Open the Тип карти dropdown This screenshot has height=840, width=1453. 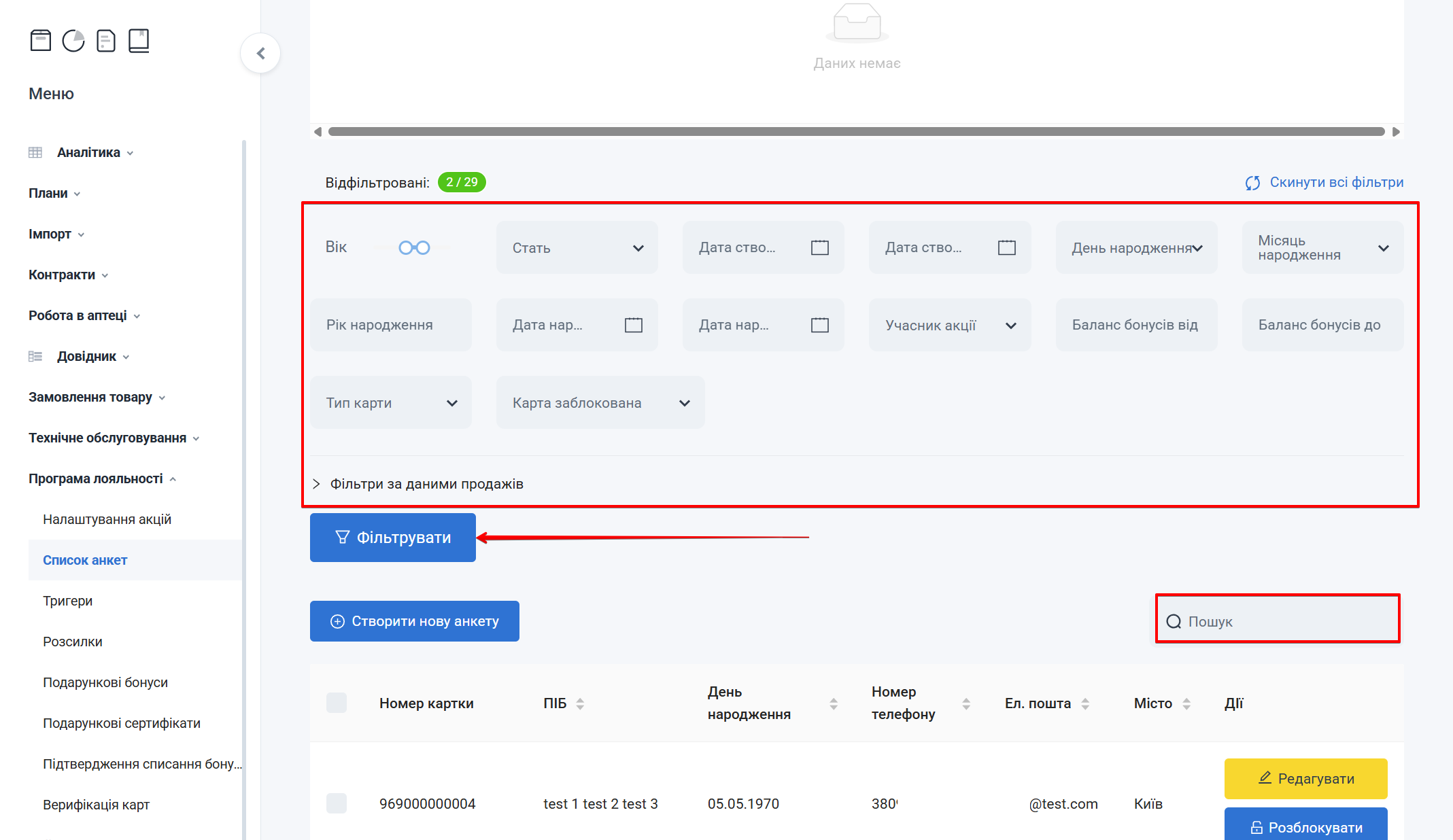[x=390, y=403]
